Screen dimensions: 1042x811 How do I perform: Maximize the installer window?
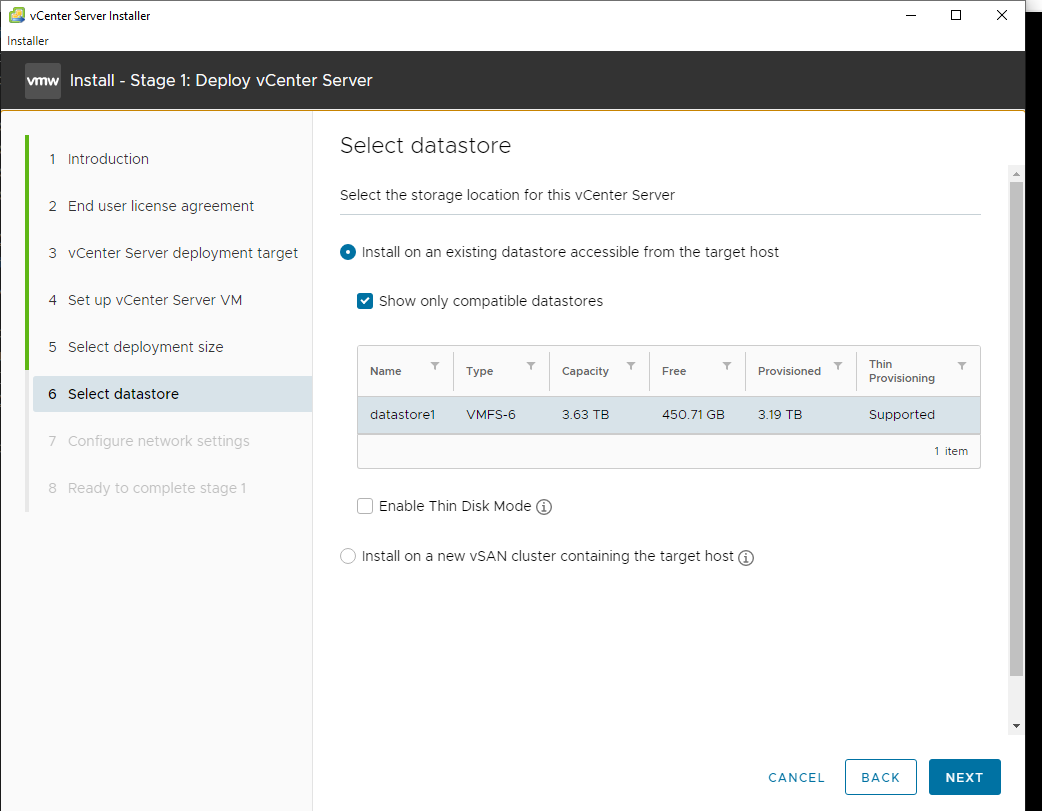(956, 15)
